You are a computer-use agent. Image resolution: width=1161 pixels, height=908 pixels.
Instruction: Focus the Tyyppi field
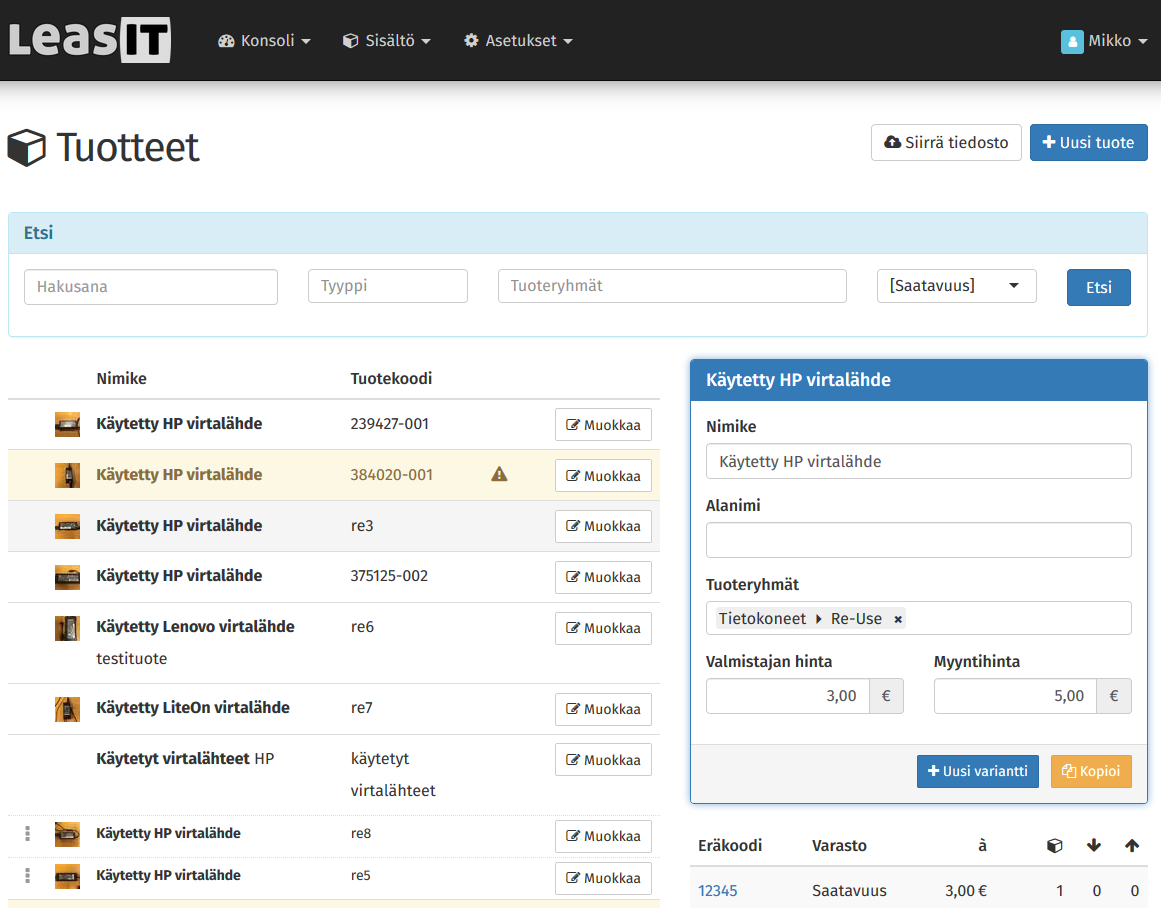(388, 286)
